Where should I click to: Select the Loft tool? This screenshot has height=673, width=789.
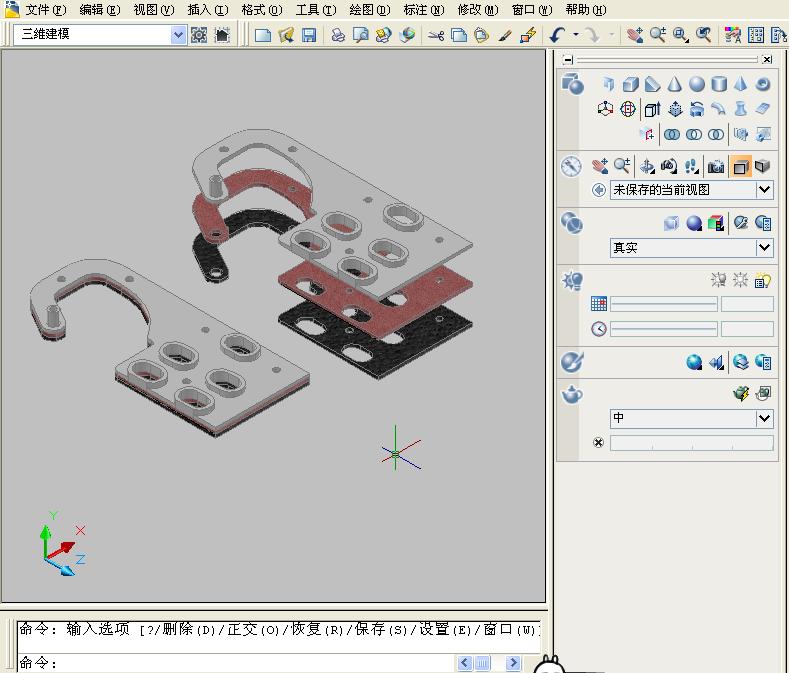click(741, 109)
